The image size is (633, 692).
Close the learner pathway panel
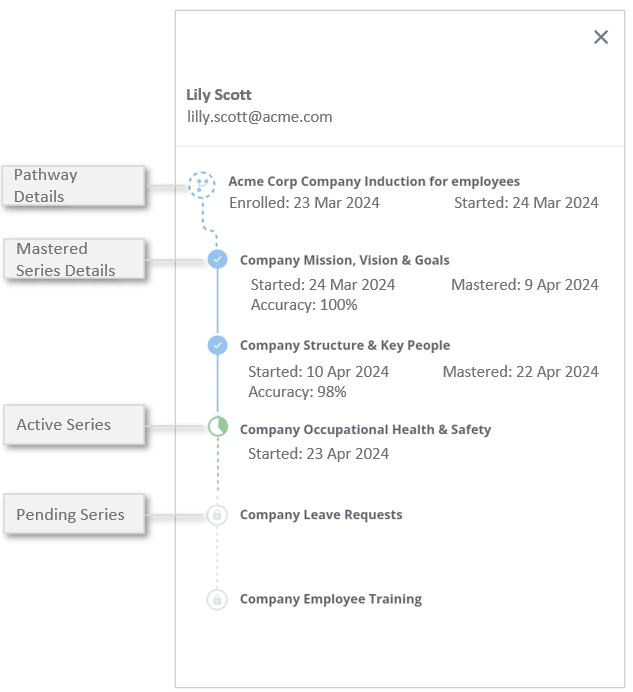tap(601, 37)
